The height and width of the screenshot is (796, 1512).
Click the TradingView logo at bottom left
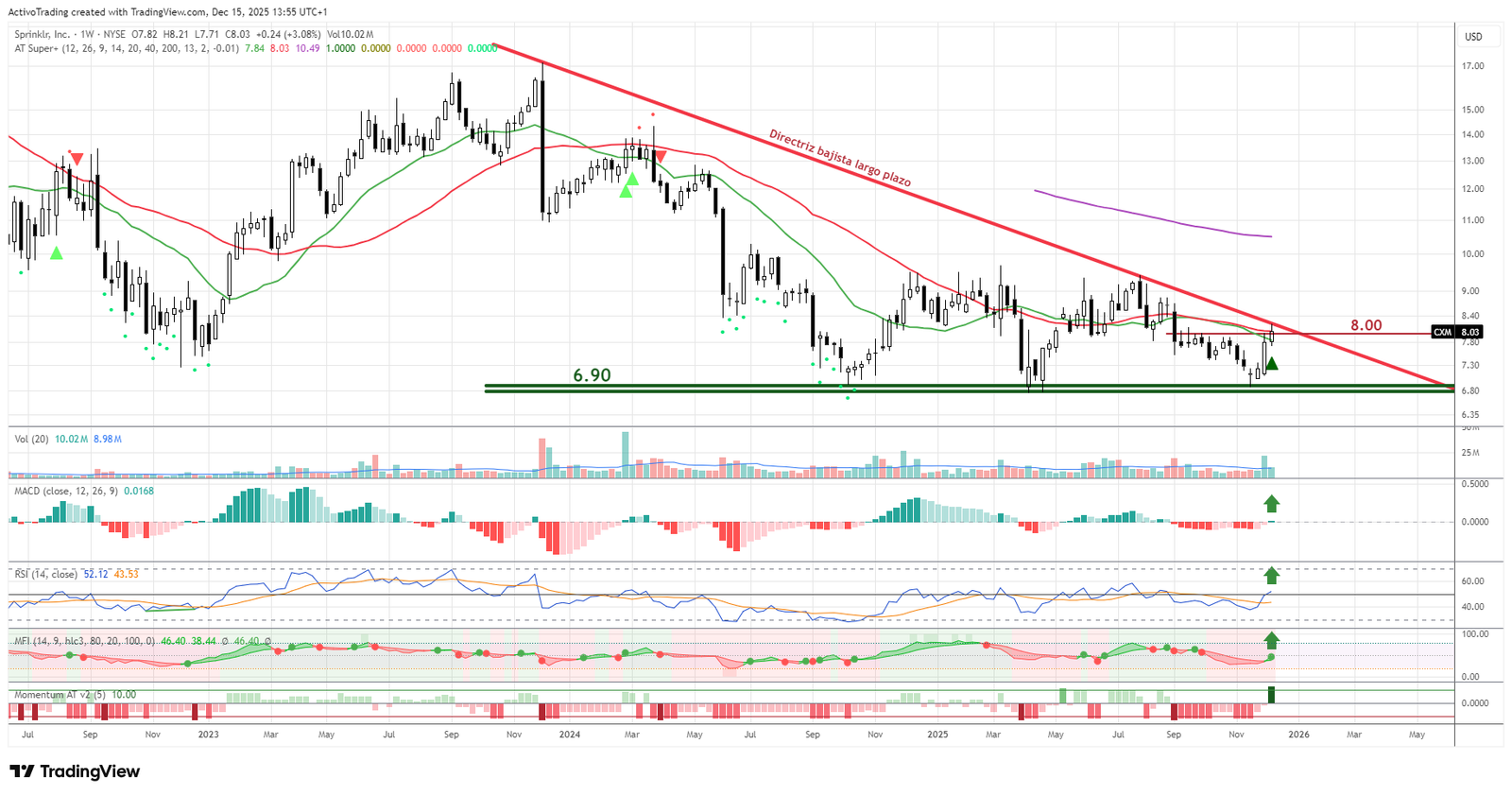point(76,771)
